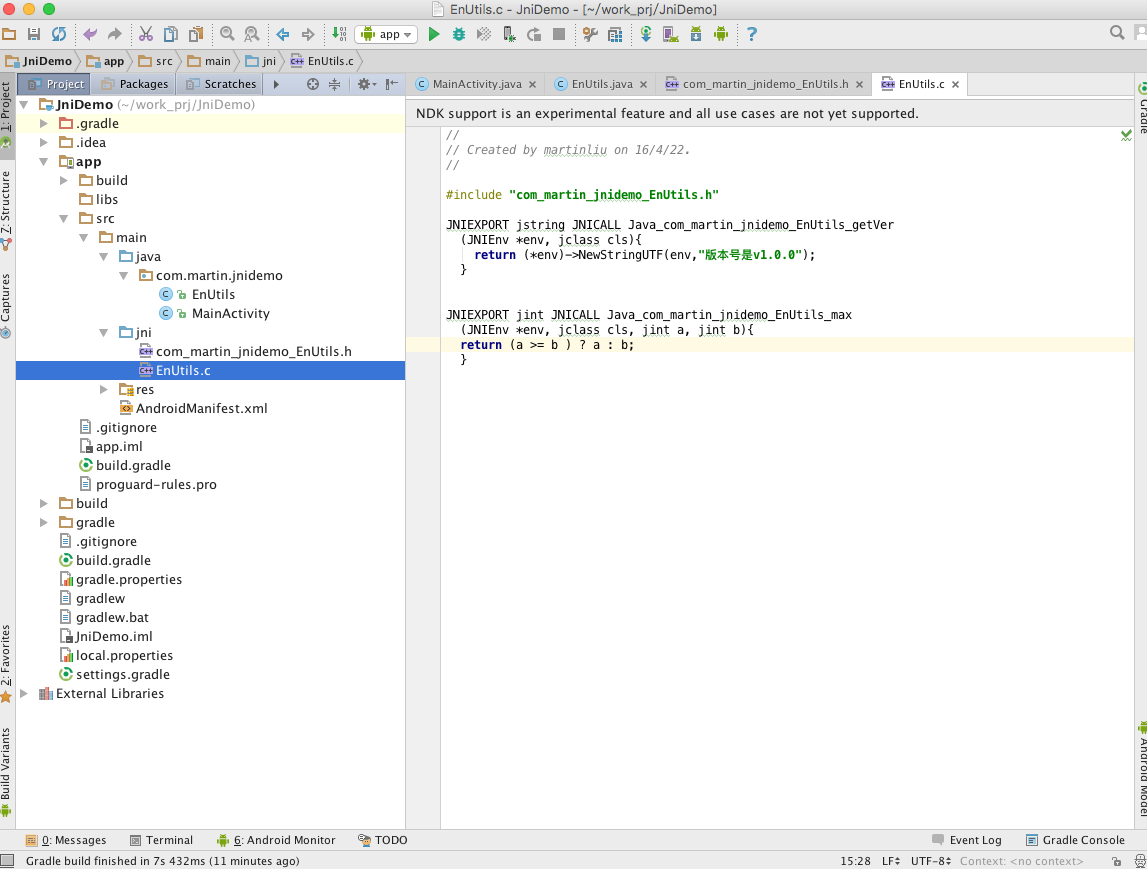Image resolution: width=1147 pixels, height=869 pixels.
Task: Open the app run configuration dropdown
Action: 387,34
